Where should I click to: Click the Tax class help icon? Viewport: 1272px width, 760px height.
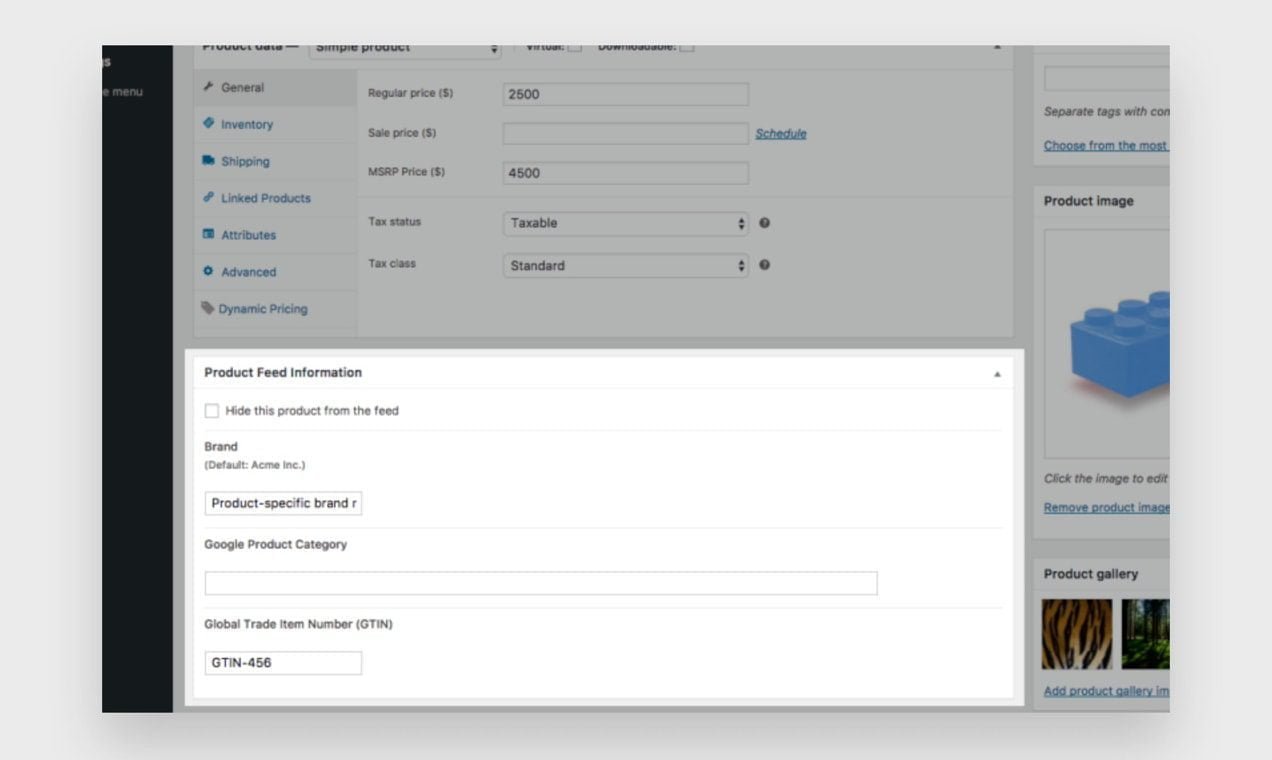[x=764, y=265]
